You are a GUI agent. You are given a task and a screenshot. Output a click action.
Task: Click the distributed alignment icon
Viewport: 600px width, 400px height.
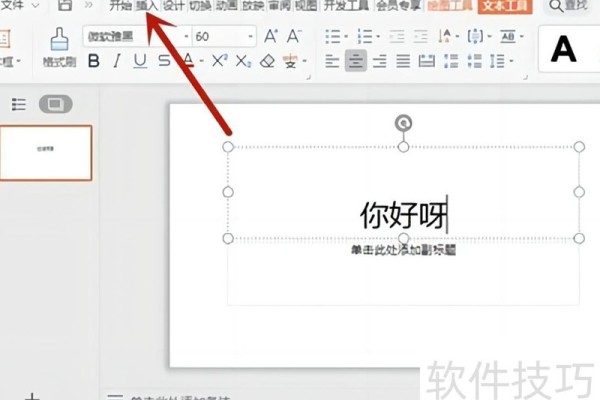pyautogui.click(x=427, y=61)
